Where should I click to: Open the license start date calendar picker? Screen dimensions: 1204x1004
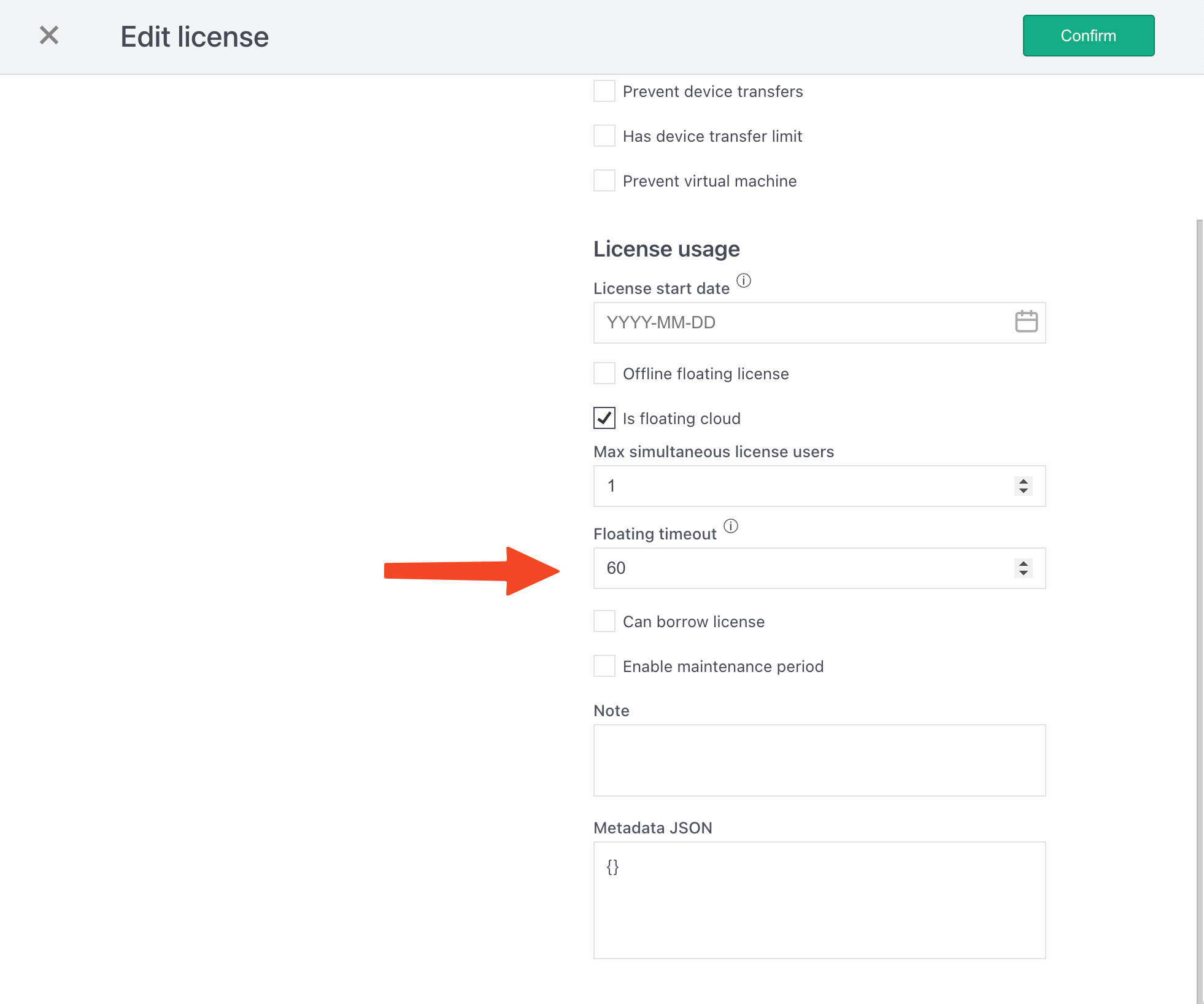coord(1026,322)
